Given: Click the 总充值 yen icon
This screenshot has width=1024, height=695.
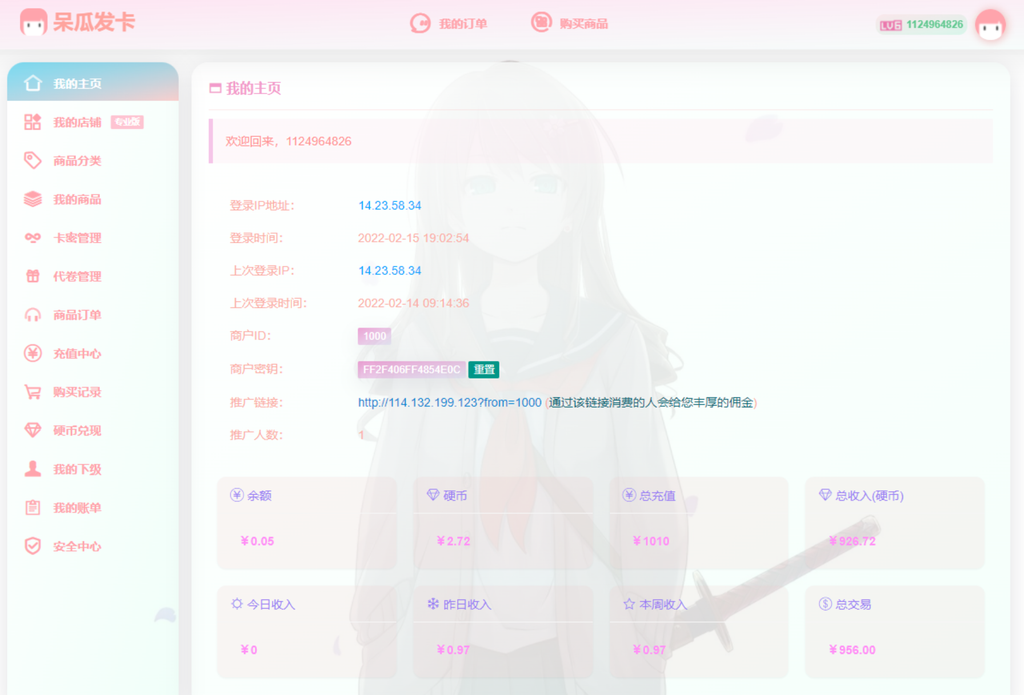Looking at the screenshot, I should coord(629,495).
